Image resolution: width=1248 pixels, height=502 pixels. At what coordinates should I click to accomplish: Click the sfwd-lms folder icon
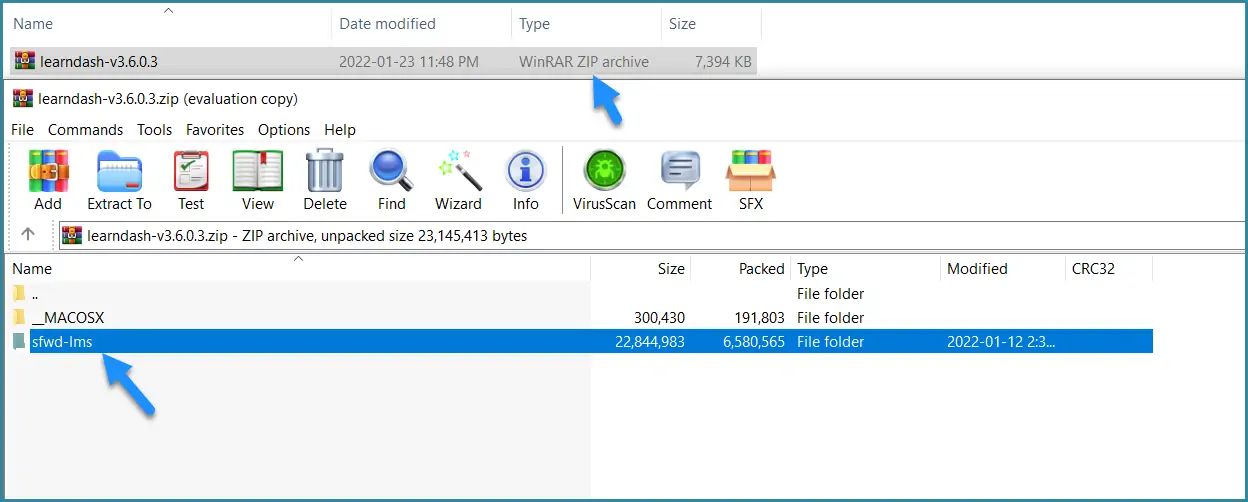tap(18, 342)
